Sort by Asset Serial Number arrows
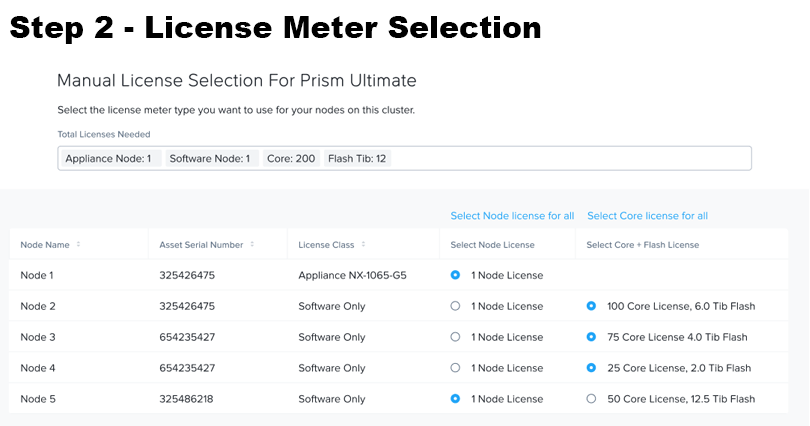The width and height of the screenshot is (810, 426). tap(252, 244)
